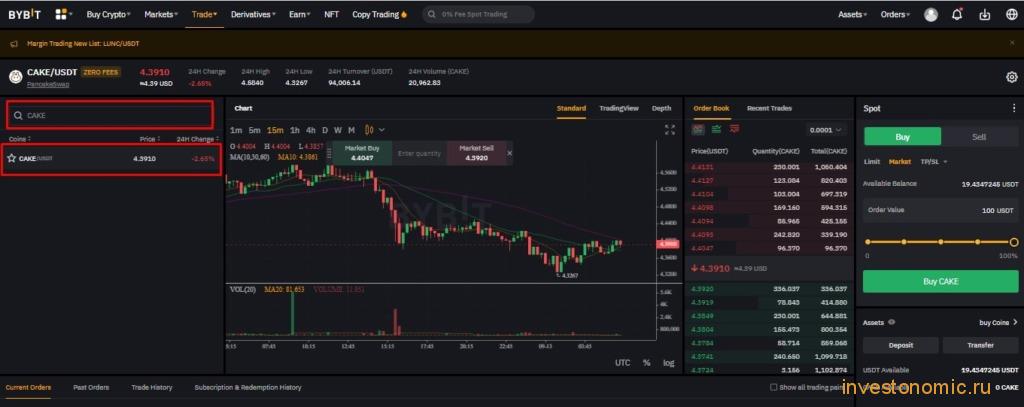The width and height of the screenshot is (1024, 407).
Task: Show combined buy and sell order book view
Action: tap(698, 129)
